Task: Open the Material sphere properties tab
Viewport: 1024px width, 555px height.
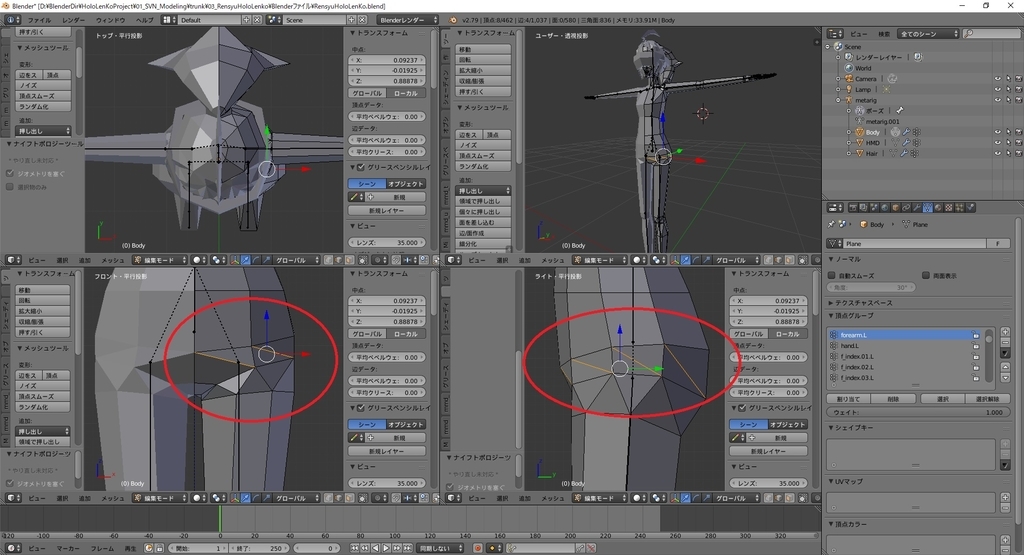Action: 938,208
